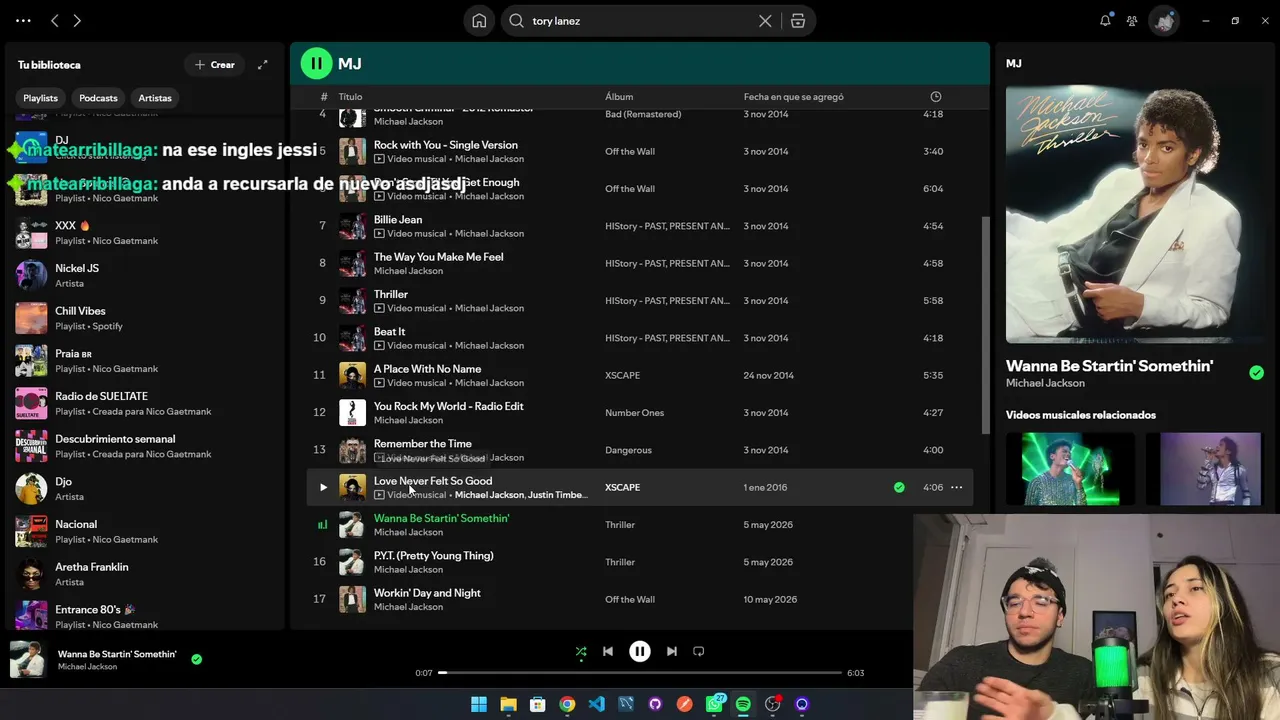This screenshot has height=720, width=1280.
Task: Toggle saved checkmark in right MJ panel
Action: [x=1256, y=373]
